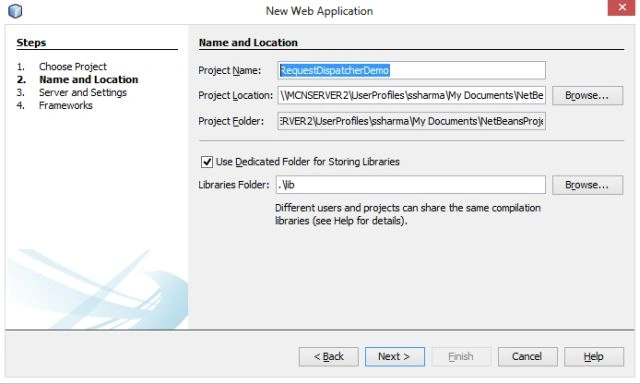Viewport: 640px width, 384px height.
Task: Open Help for this wizard
Action: coord(594,357)
